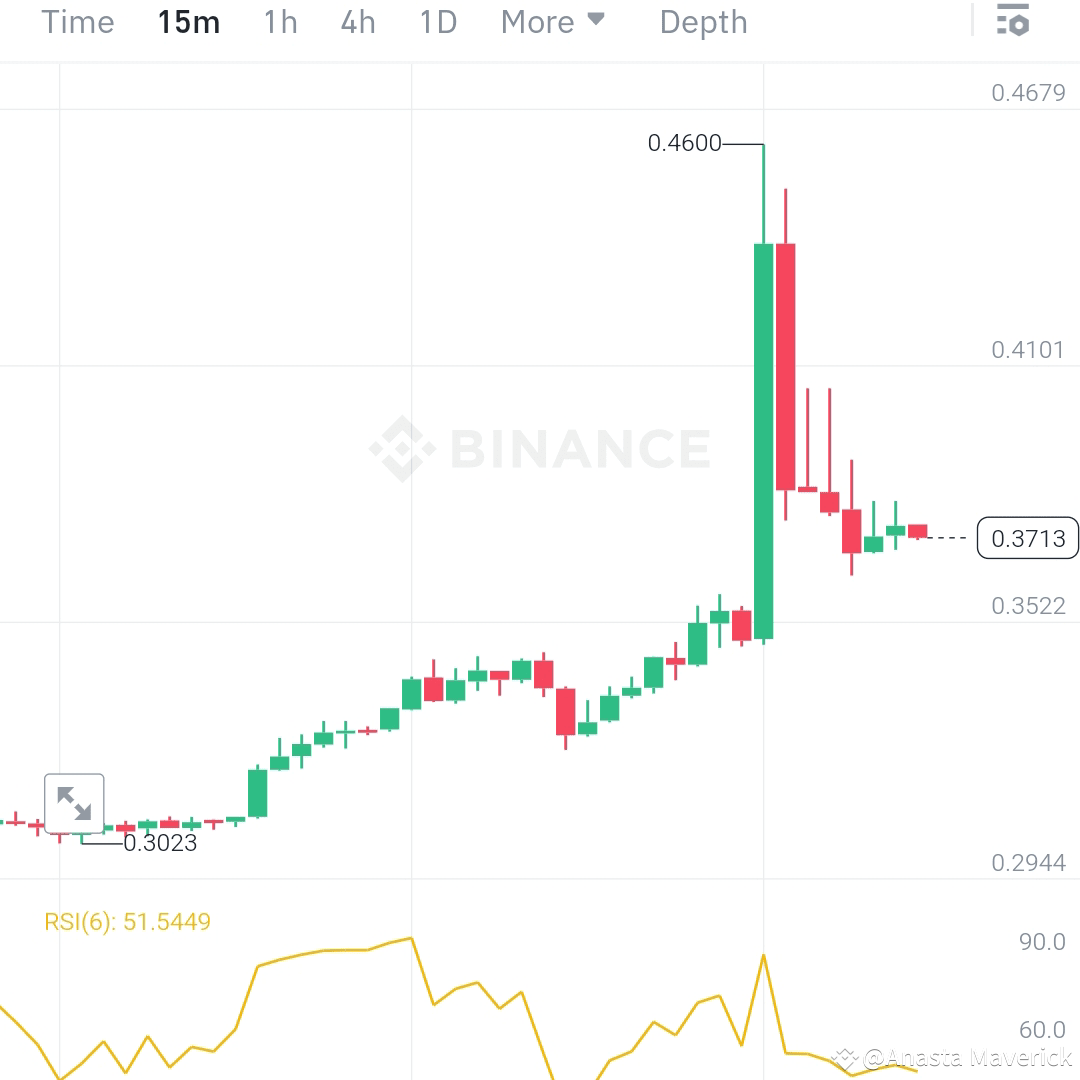This screenshot has height=1080, width=1080.
Task: Click the RSI(6) indicator label
Action: (x=125, y=922)
